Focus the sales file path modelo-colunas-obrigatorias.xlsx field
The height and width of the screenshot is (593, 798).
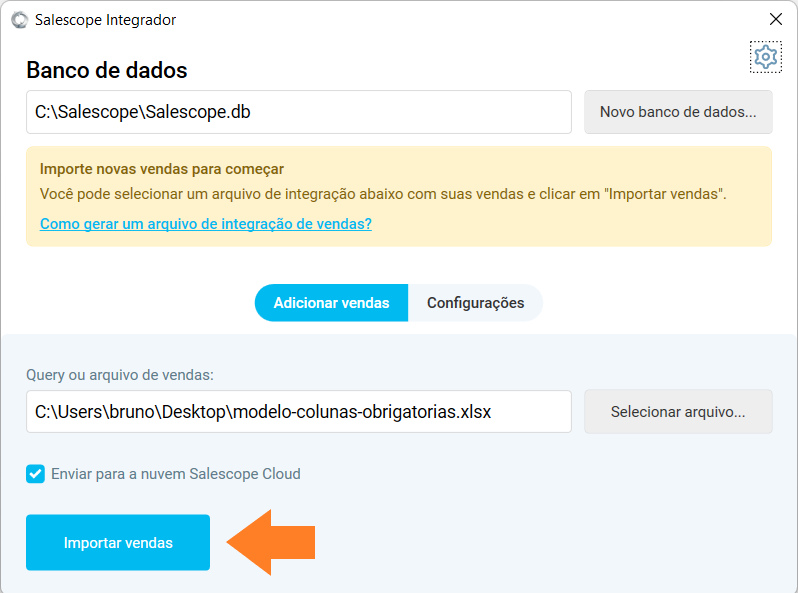point(299,412)
